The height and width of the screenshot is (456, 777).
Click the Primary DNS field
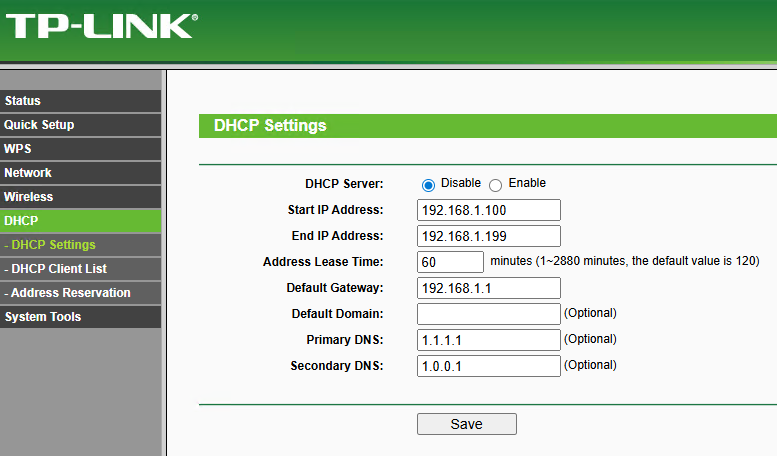pos(489,340)
